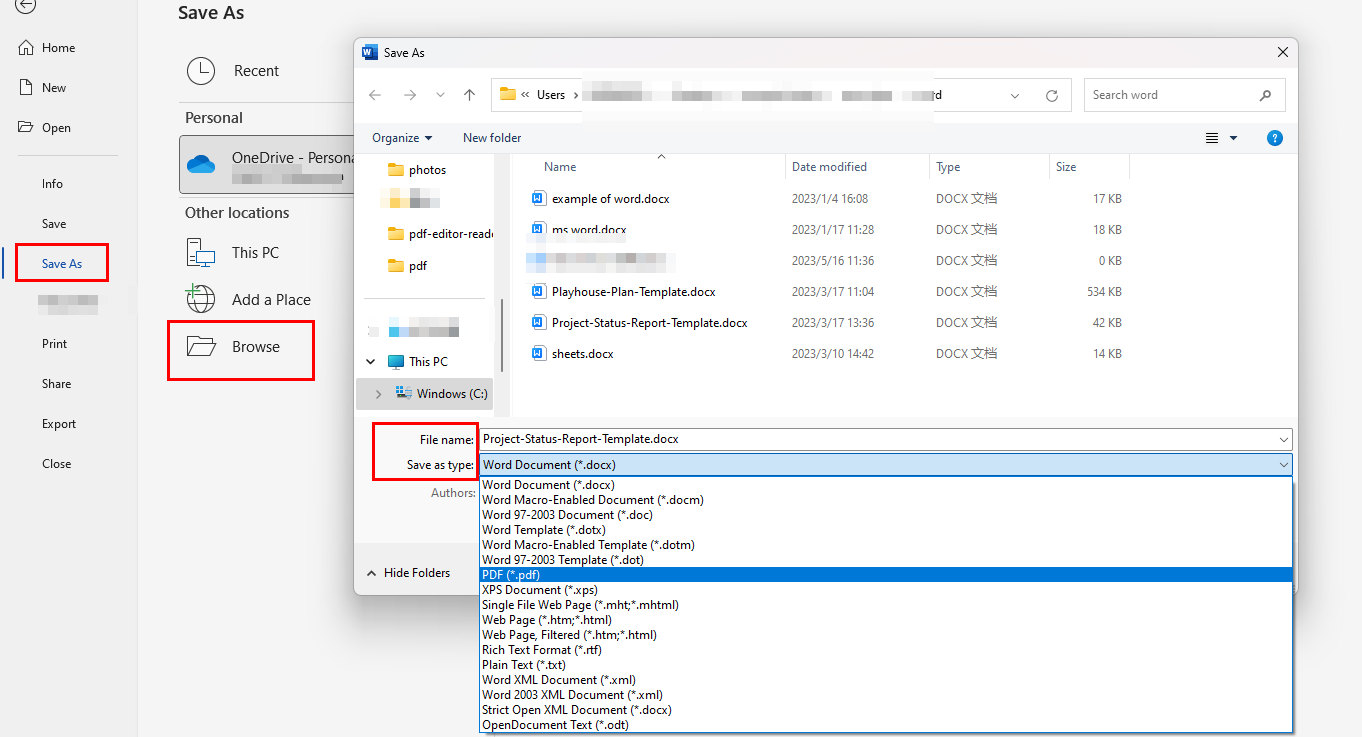1362x737 pixels.
Task: Click the back arrow icon in Word backstage
Action: 26,6
